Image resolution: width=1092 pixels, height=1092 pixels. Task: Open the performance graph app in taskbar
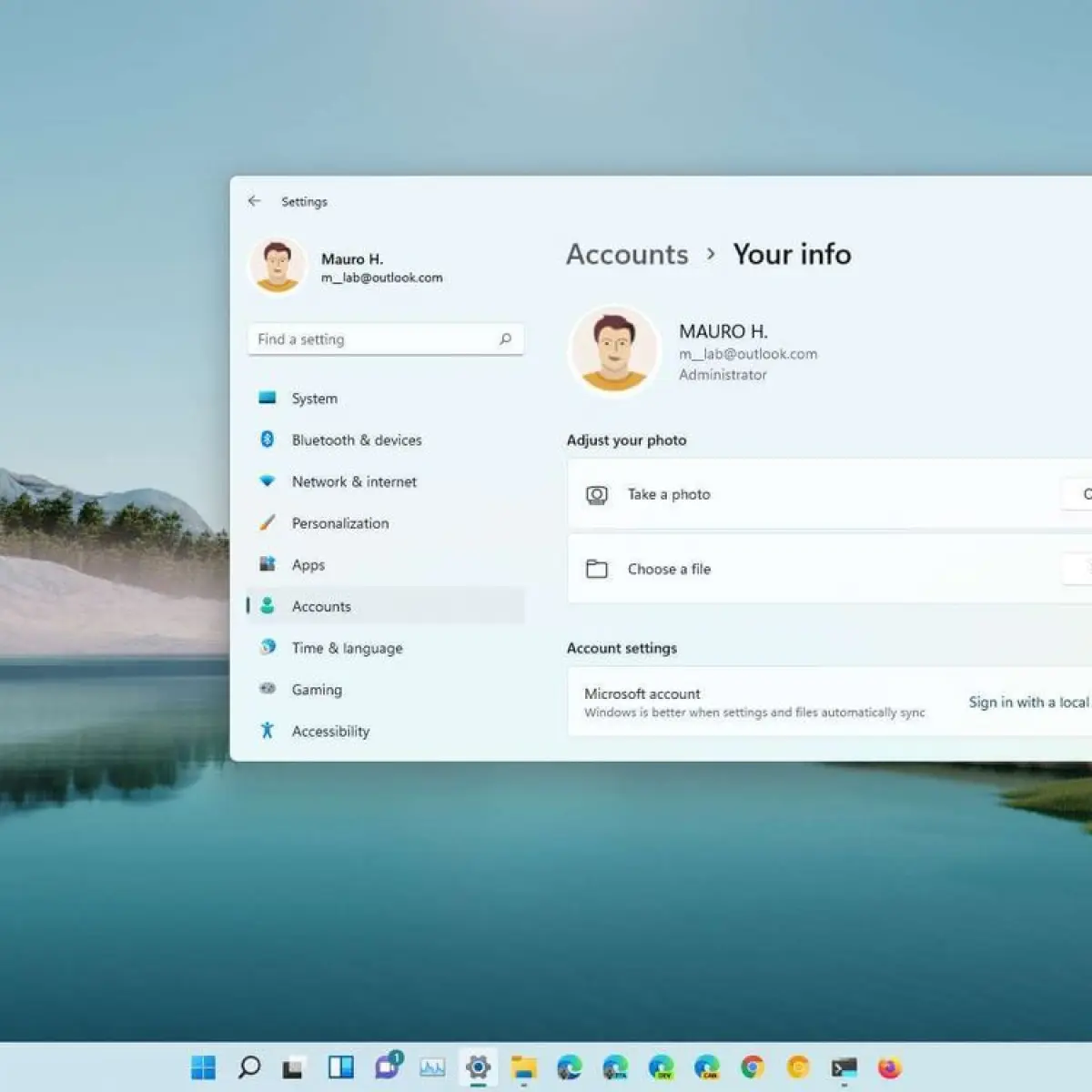click(x=432, y=1067)
